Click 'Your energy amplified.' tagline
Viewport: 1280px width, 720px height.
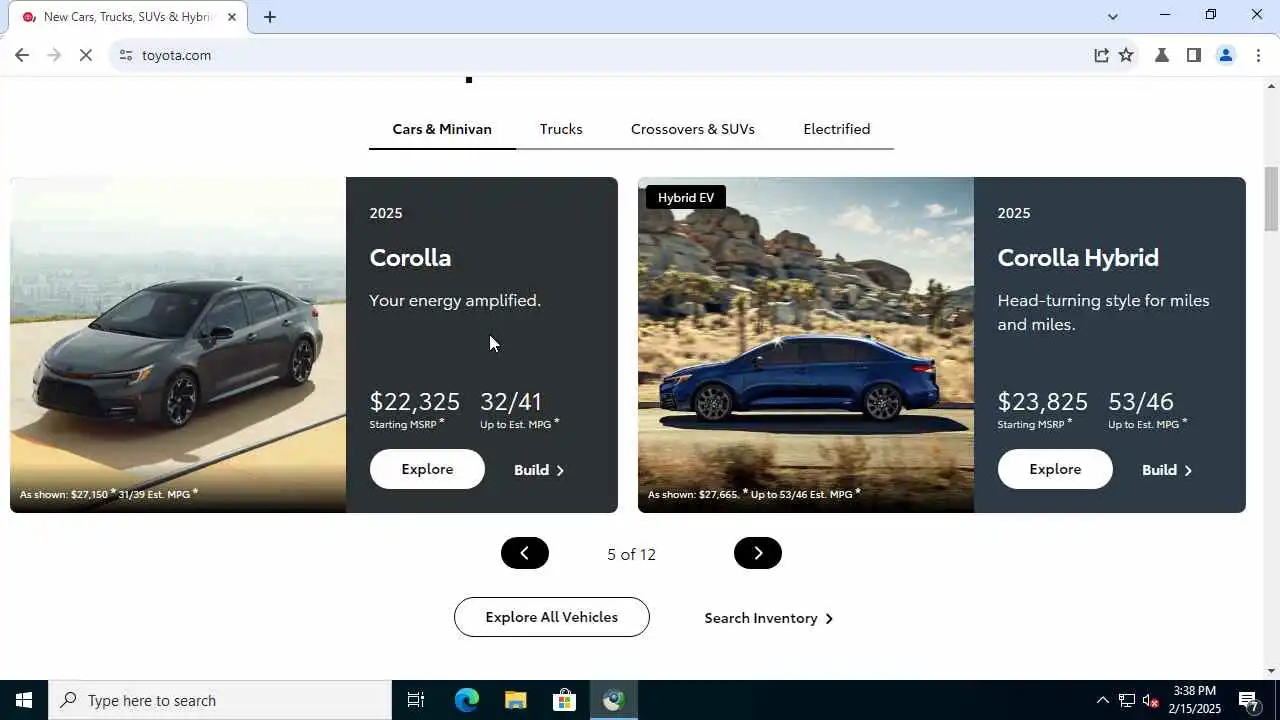[455, 300]
